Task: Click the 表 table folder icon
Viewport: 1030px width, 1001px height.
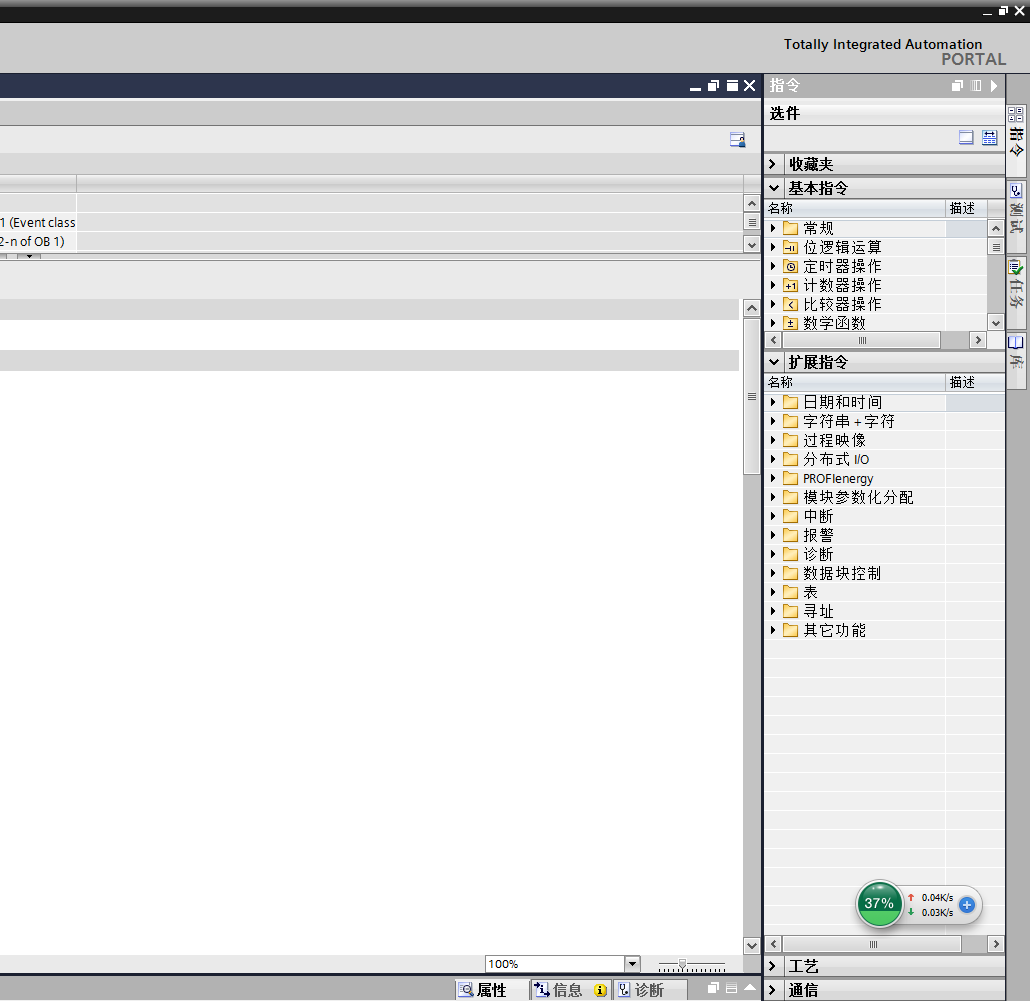Action: pos(791,592)
